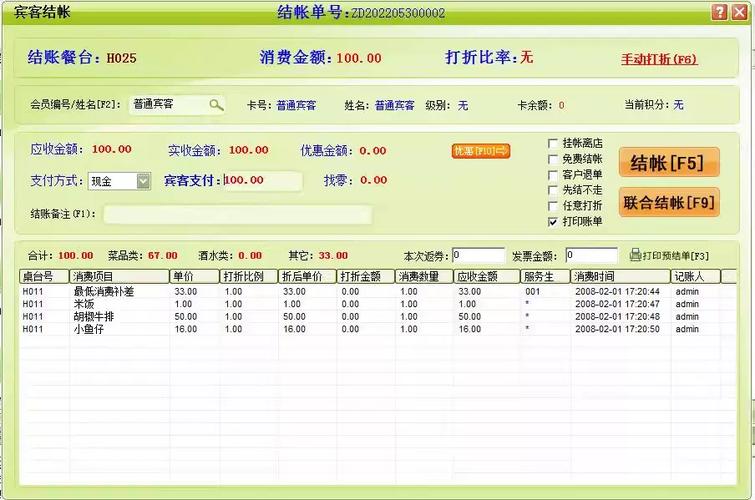Enable 任意打折 checkbox
This screenshot has height=500, width=755.
point(553,206)
